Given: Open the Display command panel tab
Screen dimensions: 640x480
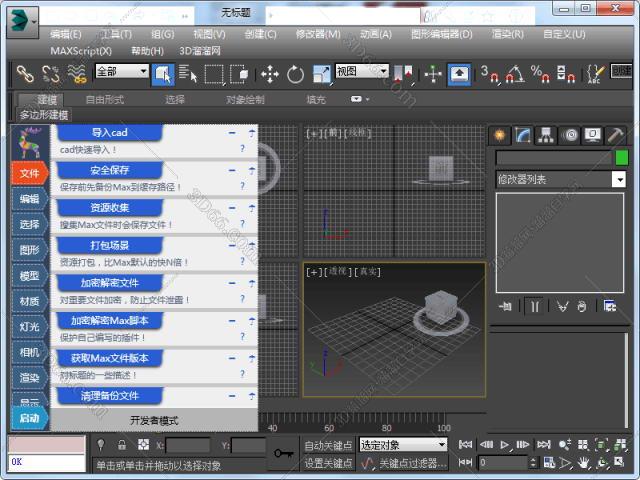Looking at the screenshot, I should coord(592,135).
